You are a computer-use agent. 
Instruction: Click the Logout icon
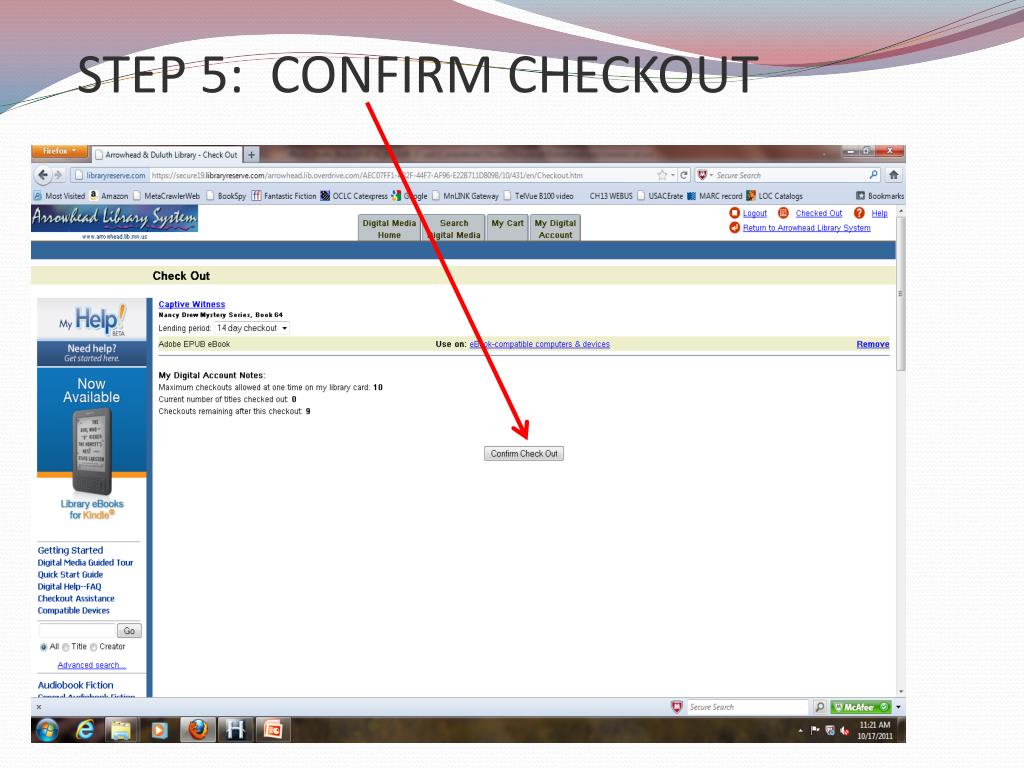734,213
